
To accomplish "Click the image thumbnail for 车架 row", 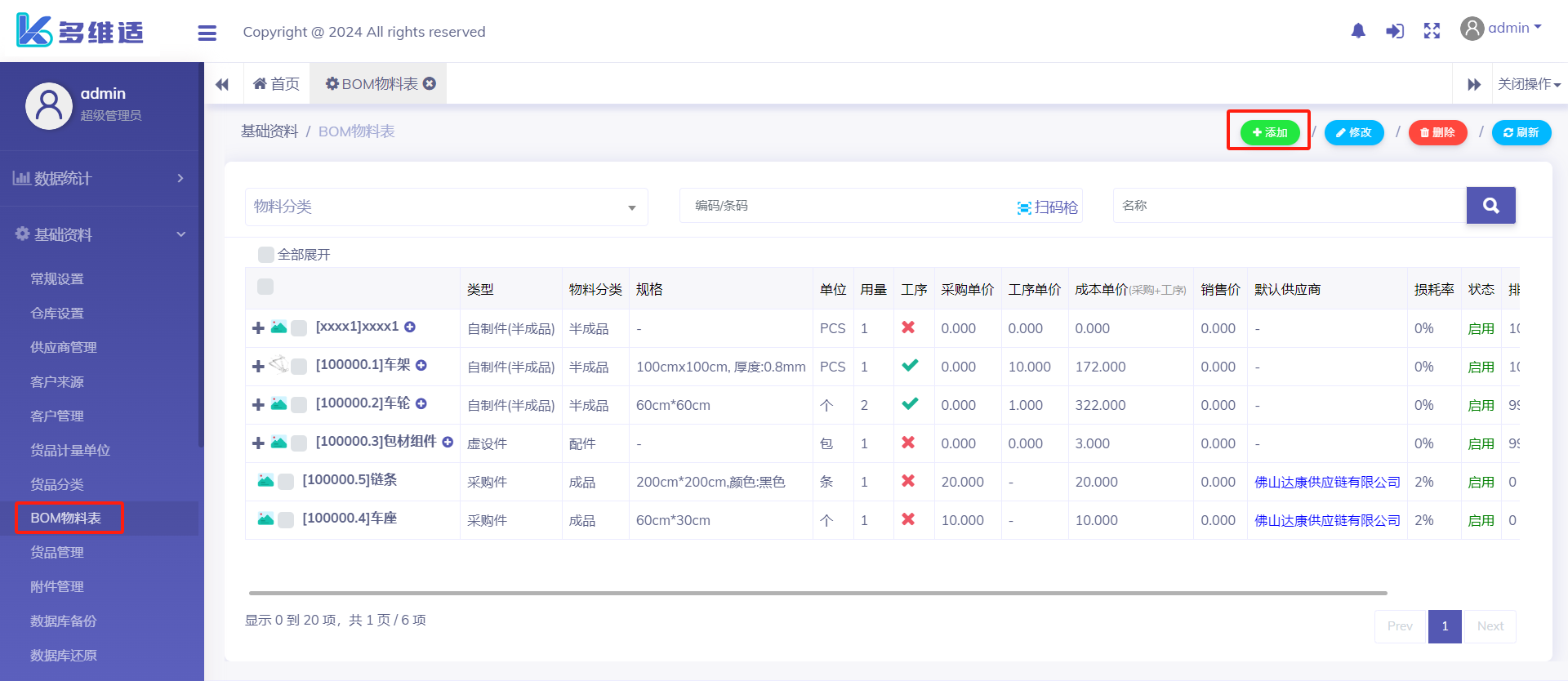I will pos(278,364).
